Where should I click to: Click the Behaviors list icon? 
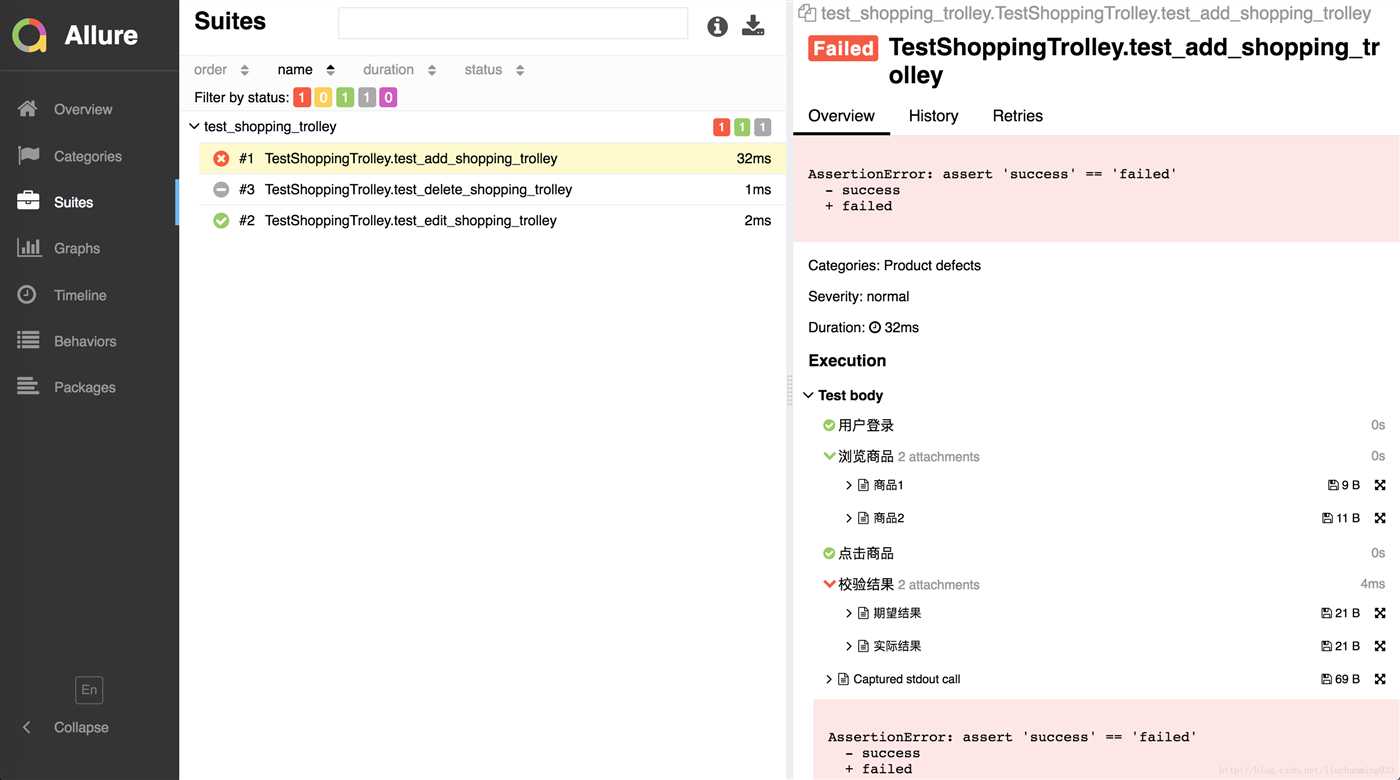pos(28,341)
